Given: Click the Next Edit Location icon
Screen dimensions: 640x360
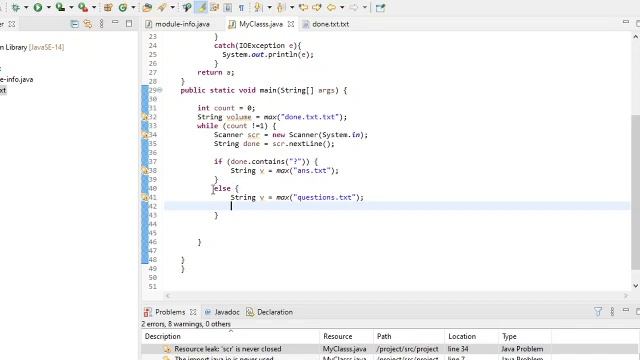Looking at the screenshot, I should (x=317, y=7).
